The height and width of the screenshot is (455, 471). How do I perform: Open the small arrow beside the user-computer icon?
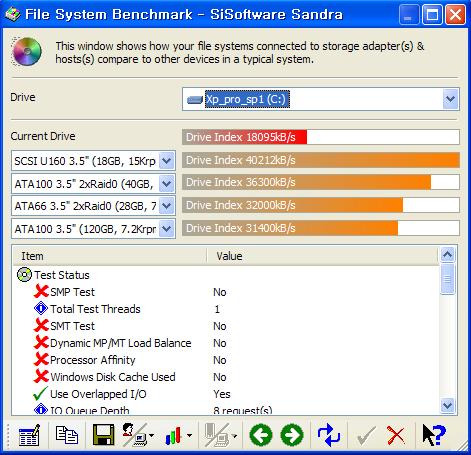(151, 436)
